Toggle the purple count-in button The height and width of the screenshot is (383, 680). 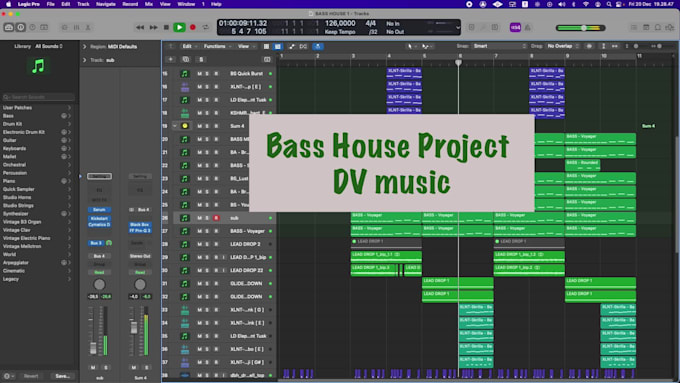coord(515,27)
